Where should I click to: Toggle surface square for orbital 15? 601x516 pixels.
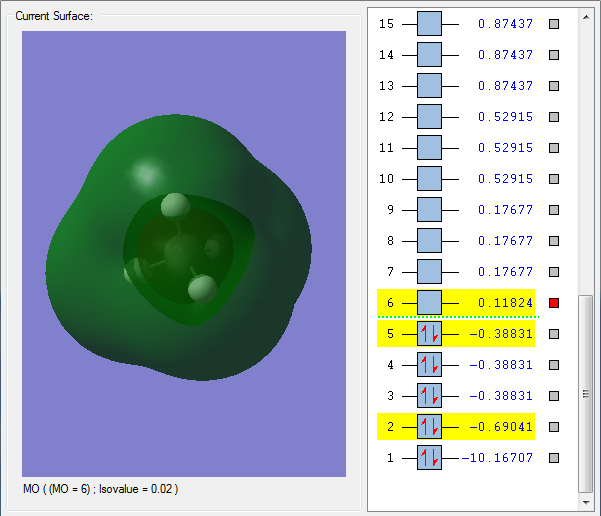point(554,24)
